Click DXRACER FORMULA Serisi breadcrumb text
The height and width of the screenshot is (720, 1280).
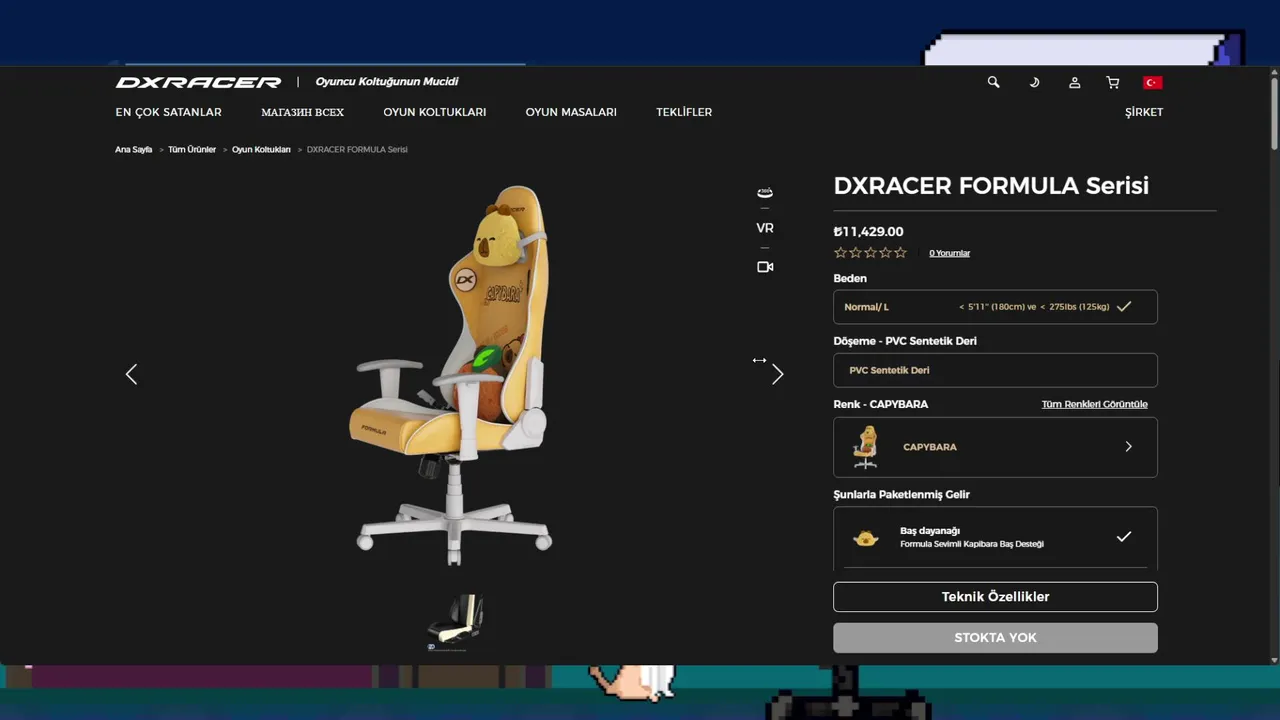(357, 149)
